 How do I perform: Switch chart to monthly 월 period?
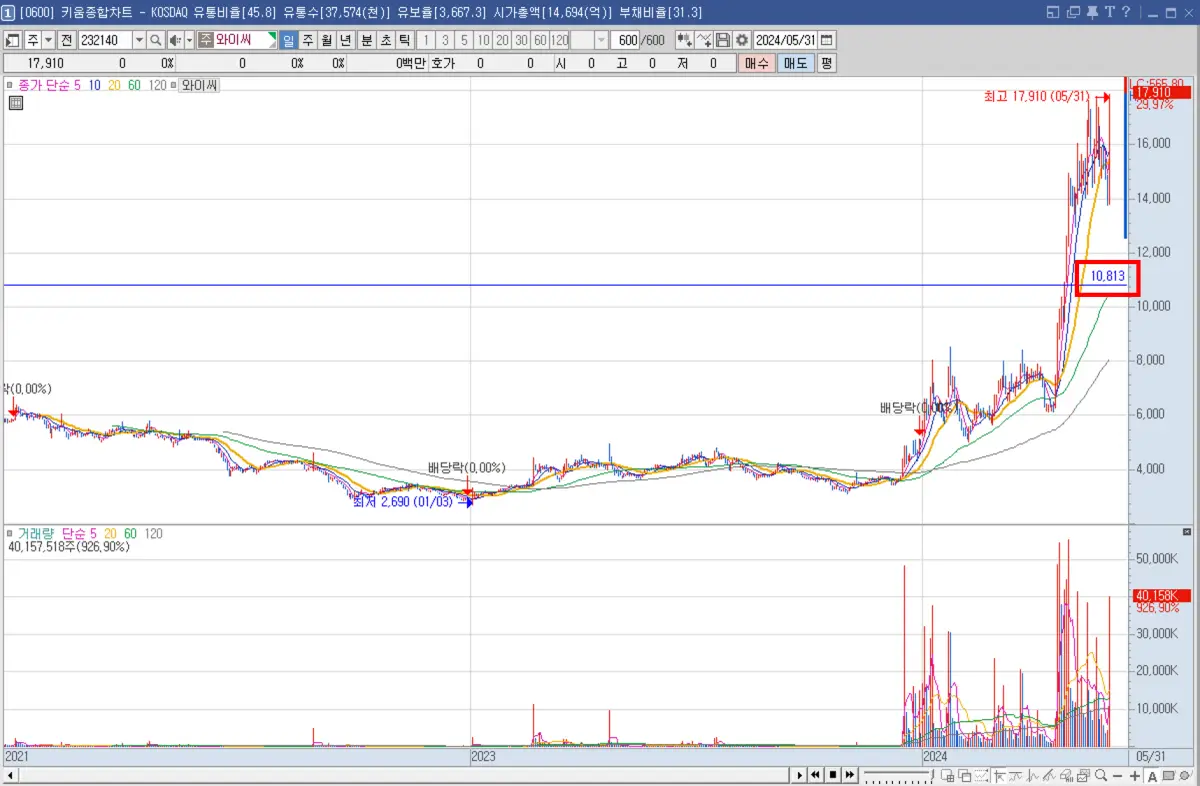coord(326,40)
